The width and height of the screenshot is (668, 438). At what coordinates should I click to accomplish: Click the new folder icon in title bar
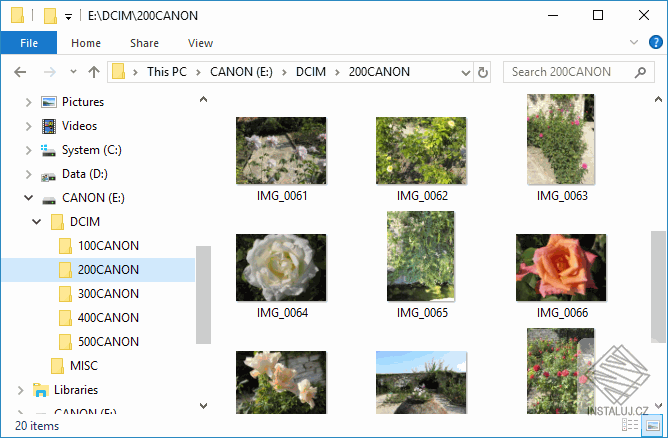(x=50, y=16)
